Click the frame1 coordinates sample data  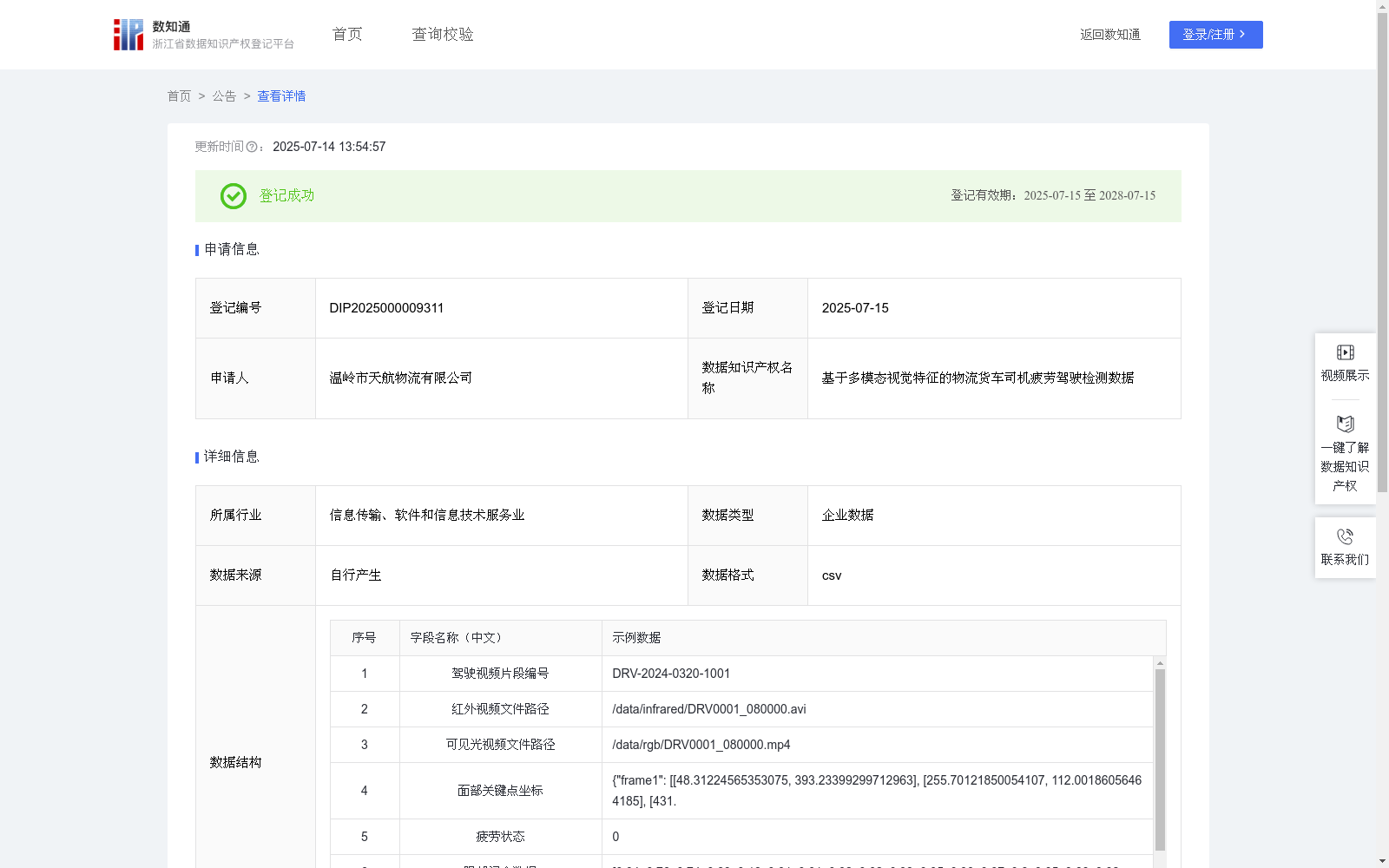(x=877, y=791)
